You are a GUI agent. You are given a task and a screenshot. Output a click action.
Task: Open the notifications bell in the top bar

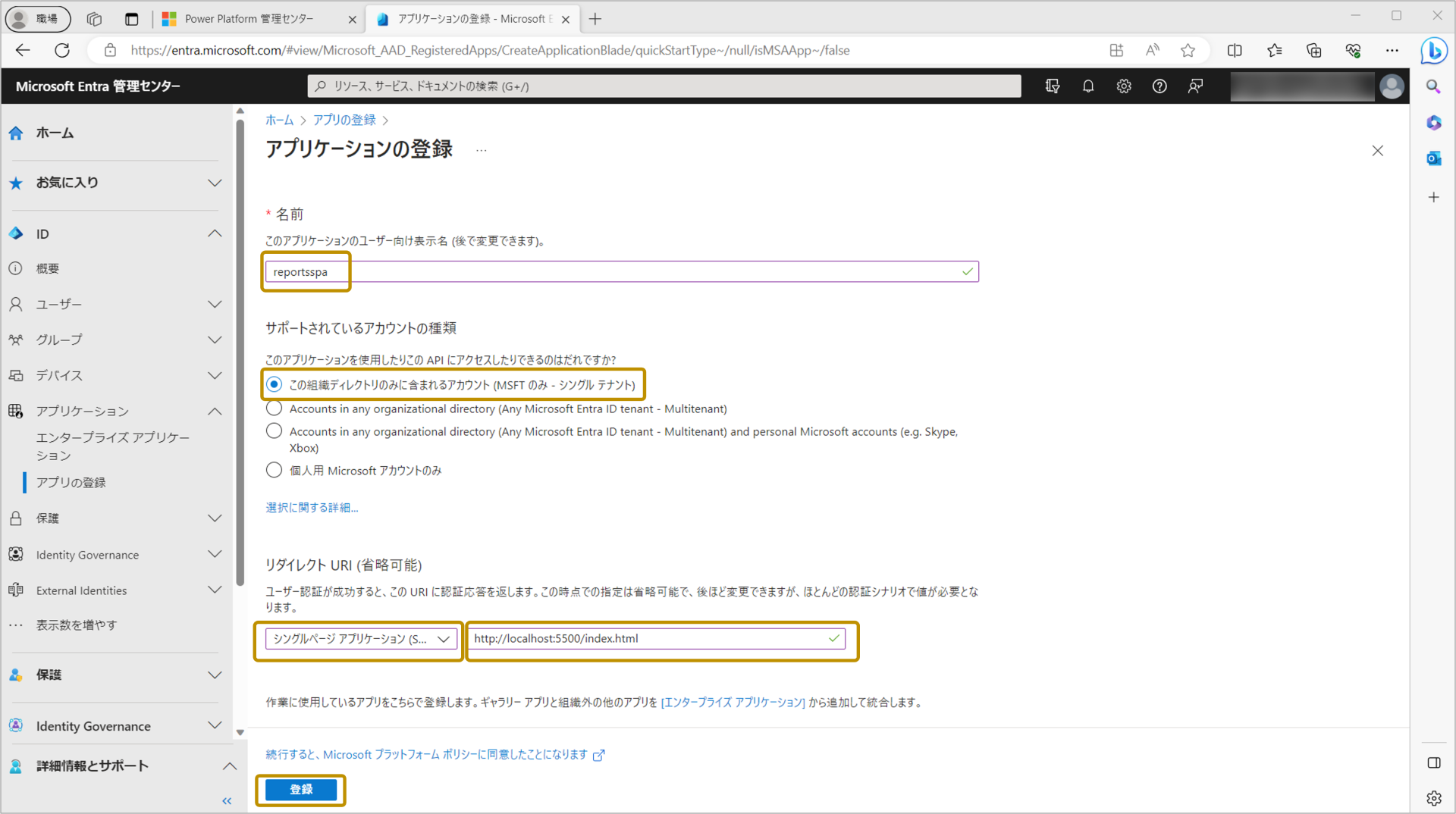(x=1088, y=86)
